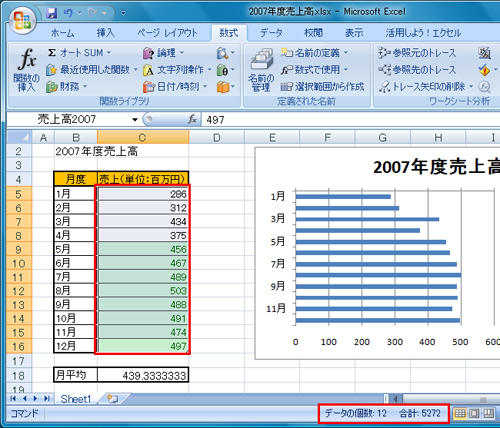
Task: Click the 1月 bar in the chart
Action: [343, 197]
